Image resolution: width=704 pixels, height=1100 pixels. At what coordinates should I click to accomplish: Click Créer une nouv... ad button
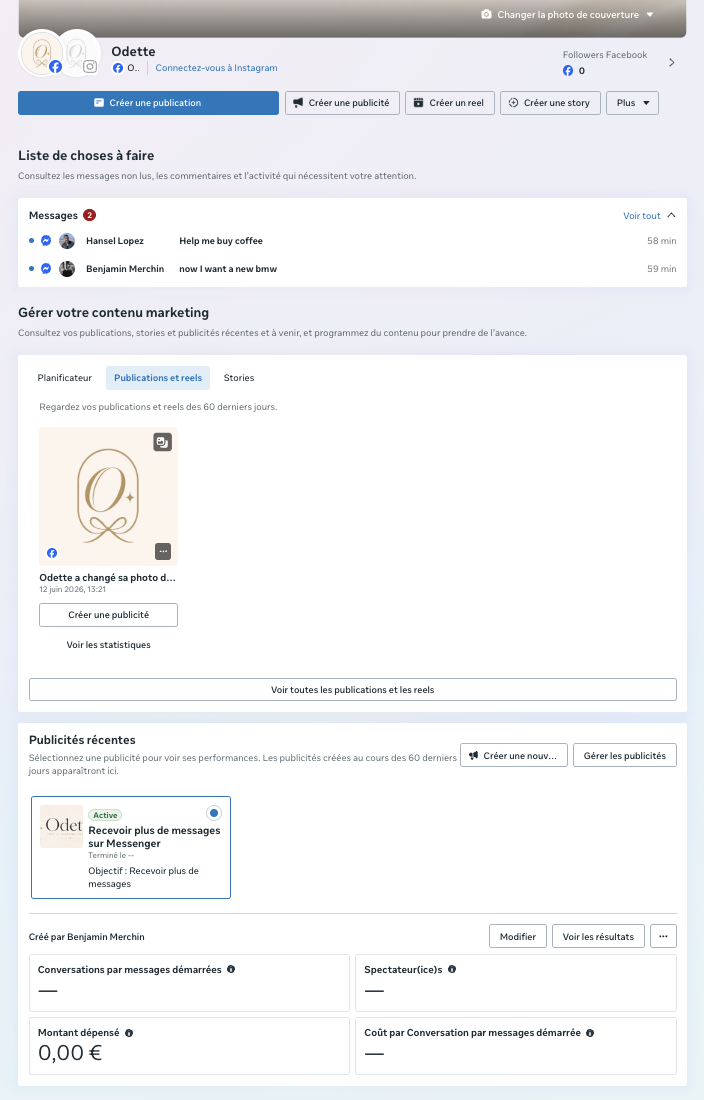point(513,756)
